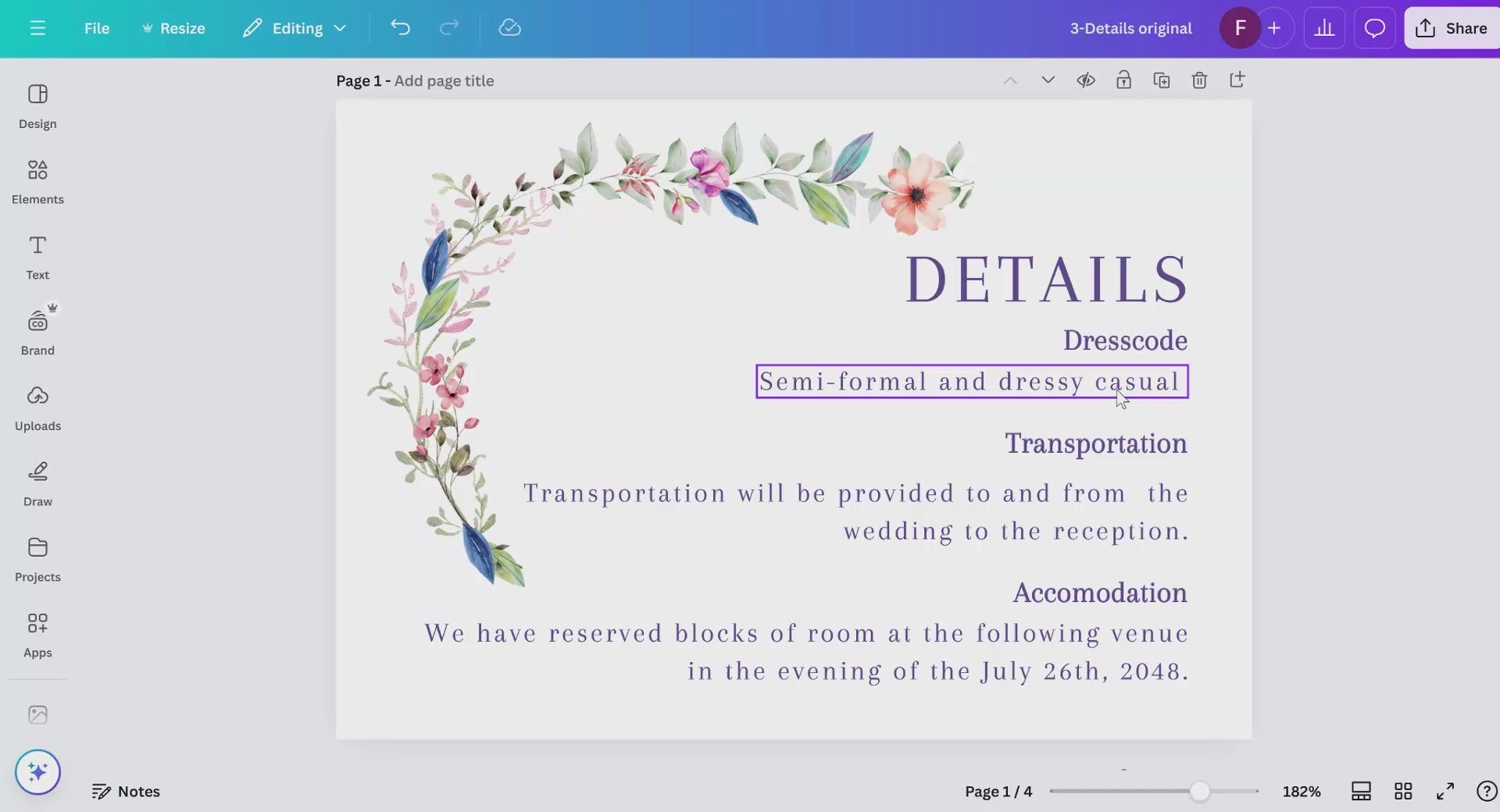Open the Canva AI assistant button
The height and width of the screenshot is (812, 1500).
click(x=37, y=772)
